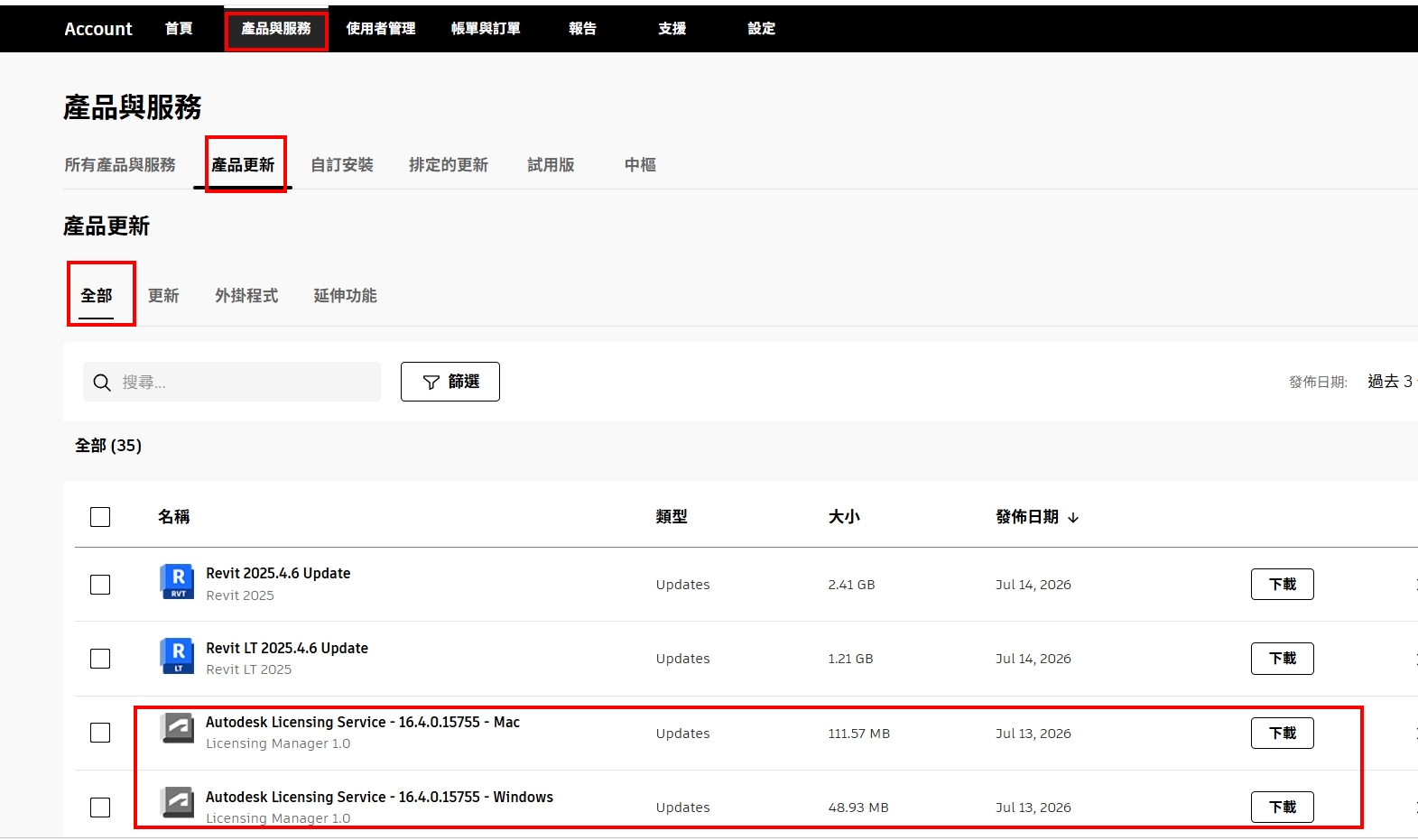The image size is (1418, 840).
Task: Select the Licensing Service Mac row checkbox
Action: pos(100,733)
